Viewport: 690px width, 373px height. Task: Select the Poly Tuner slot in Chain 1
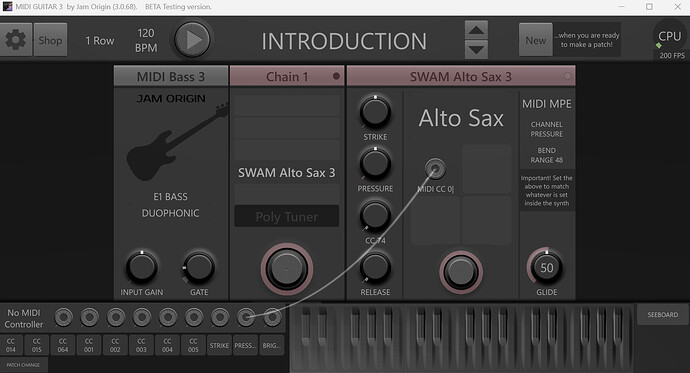[x=286, y=216]
